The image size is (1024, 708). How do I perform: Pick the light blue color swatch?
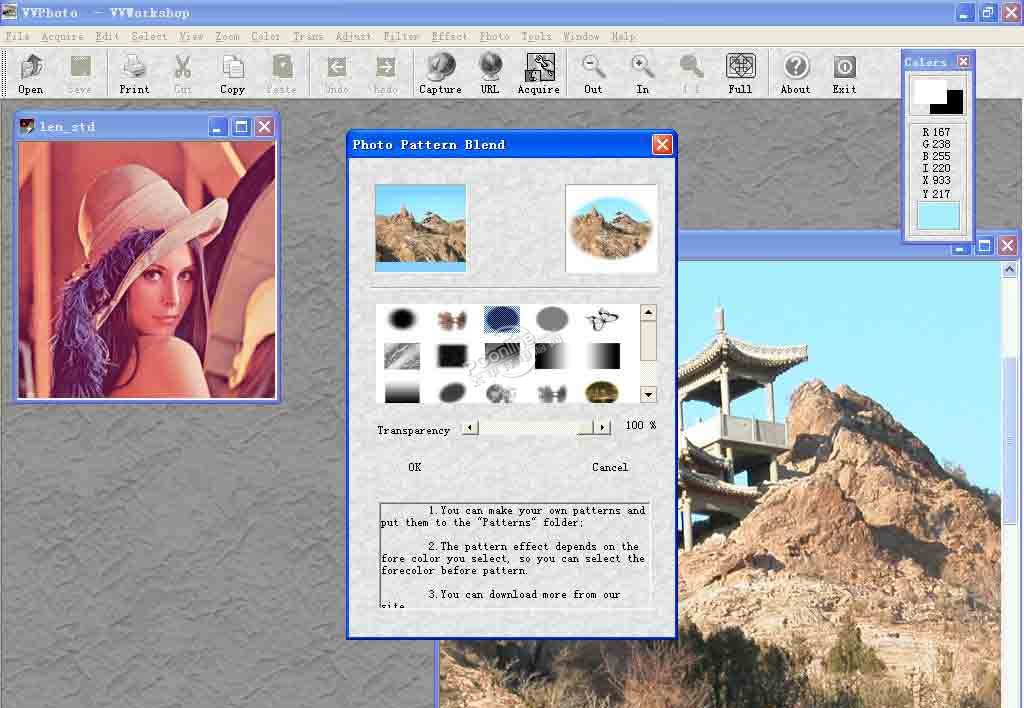938,216
